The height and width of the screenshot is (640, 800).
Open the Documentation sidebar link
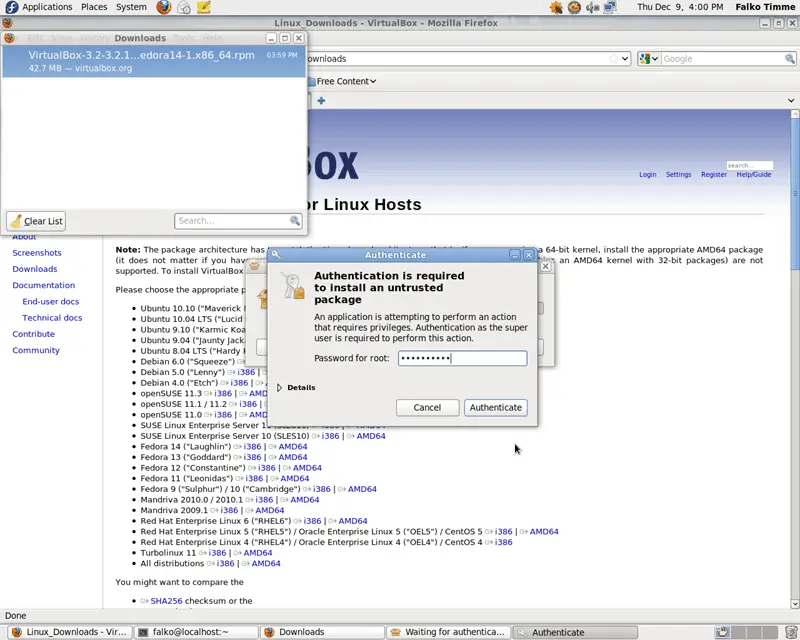[x=43, y=285]
